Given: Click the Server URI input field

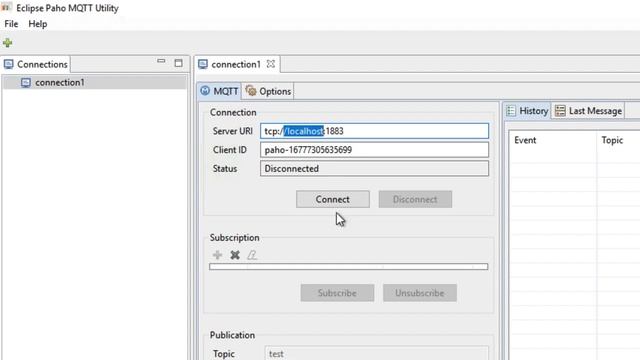Looking at the screenshot, I should [x=374, y=131].
